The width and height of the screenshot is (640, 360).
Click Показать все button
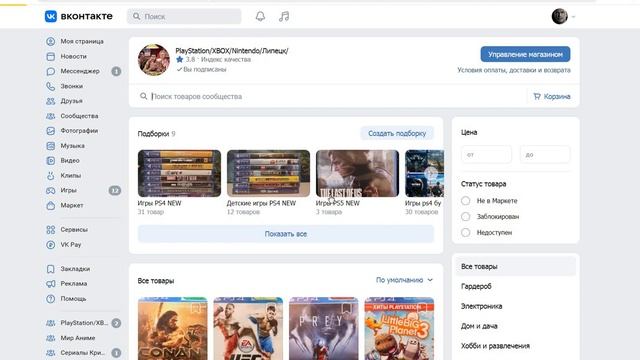pyautogui.click(x=286, y=234)
